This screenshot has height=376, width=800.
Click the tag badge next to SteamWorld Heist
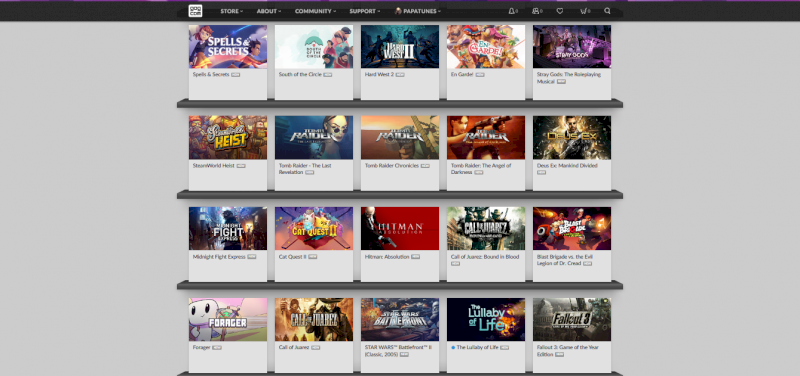241,166
